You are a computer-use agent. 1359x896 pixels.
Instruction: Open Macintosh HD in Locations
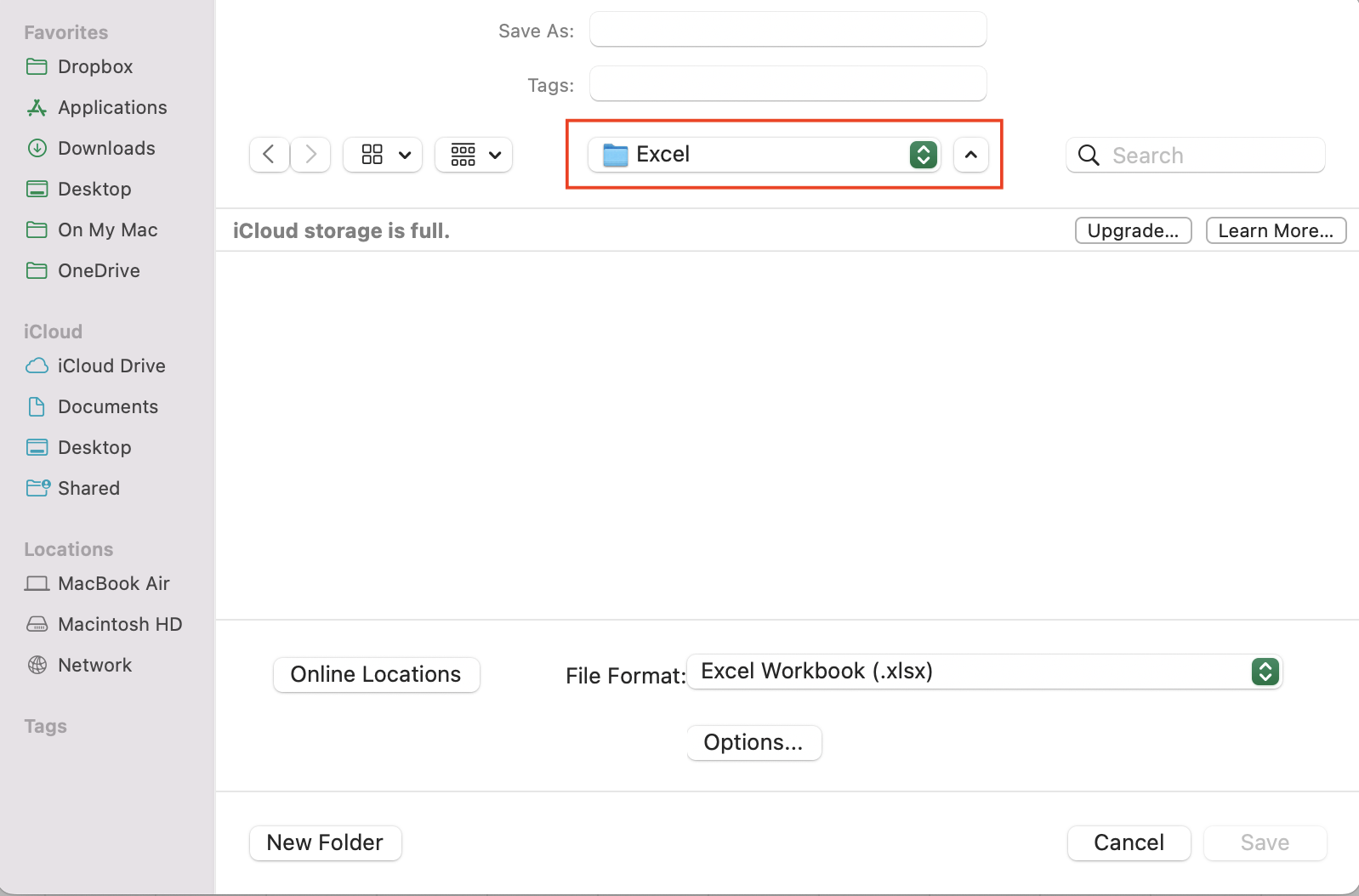104,624
